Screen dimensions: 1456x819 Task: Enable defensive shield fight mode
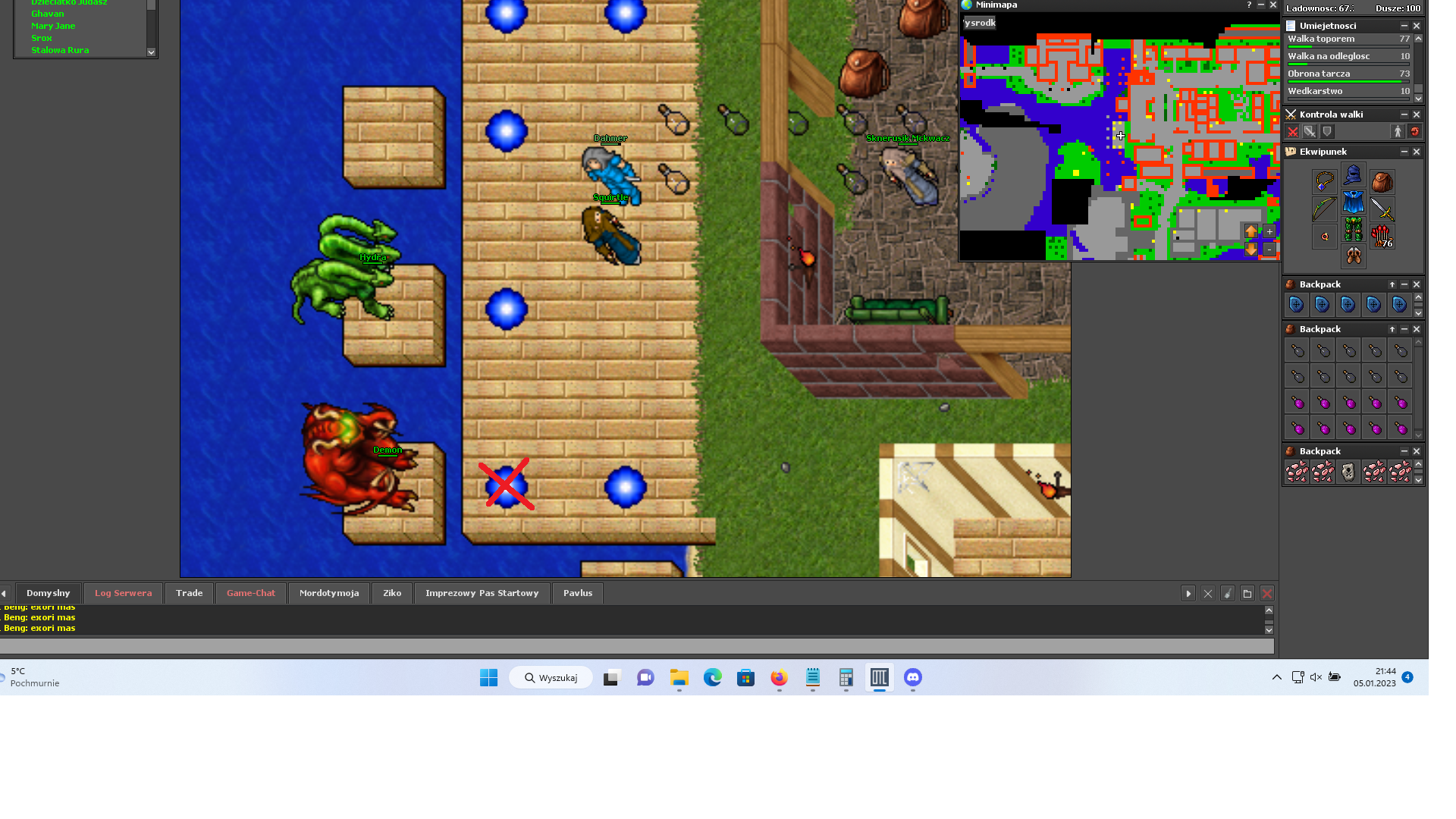coord(1327,132)
